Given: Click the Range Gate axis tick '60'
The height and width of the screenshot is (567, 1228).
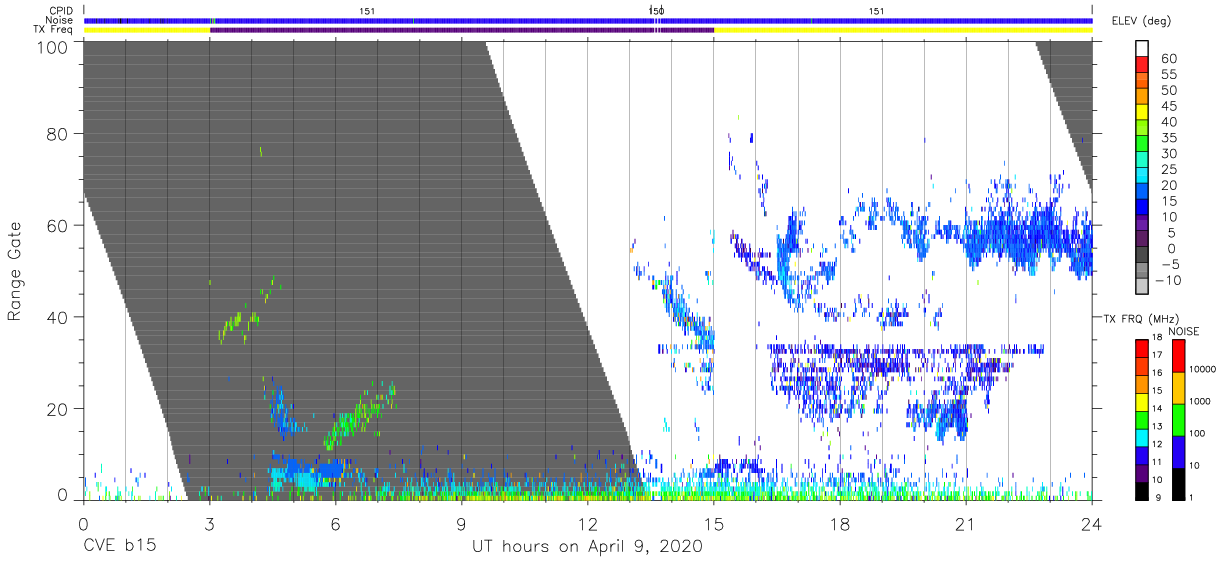Looking at the screenshot, I should pos(57,226).
